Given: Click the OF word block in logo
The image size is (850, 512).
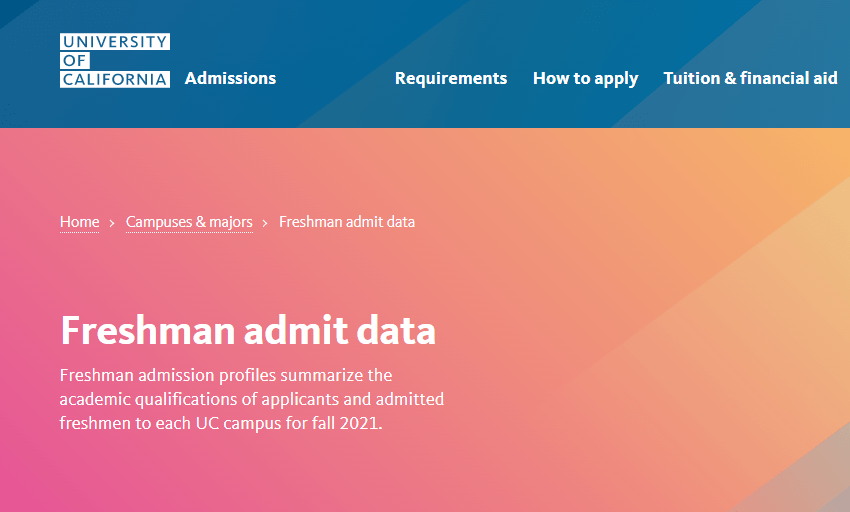Looking at the screenshot, I should (75, 60).
